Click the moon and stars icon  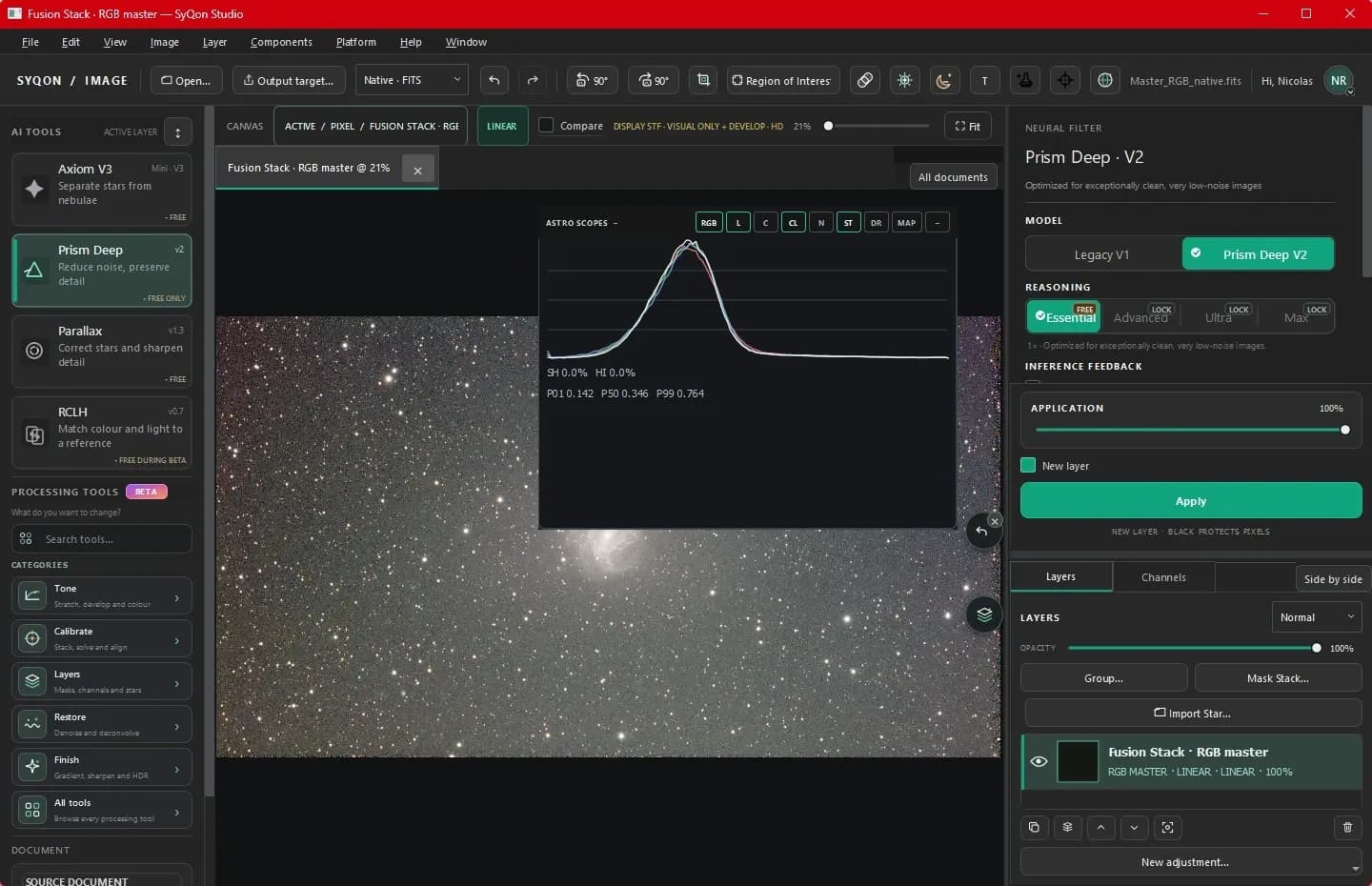coord(944,80)
